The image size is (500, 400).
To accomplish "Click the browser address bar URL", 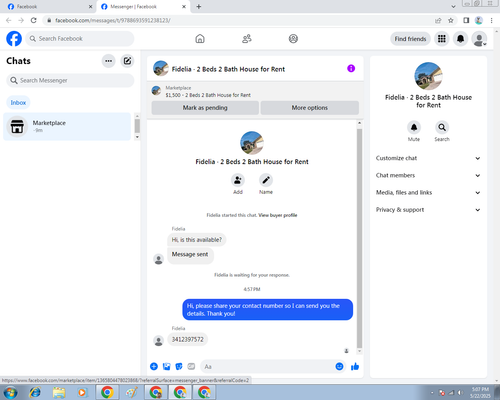I will click(113, 20).
